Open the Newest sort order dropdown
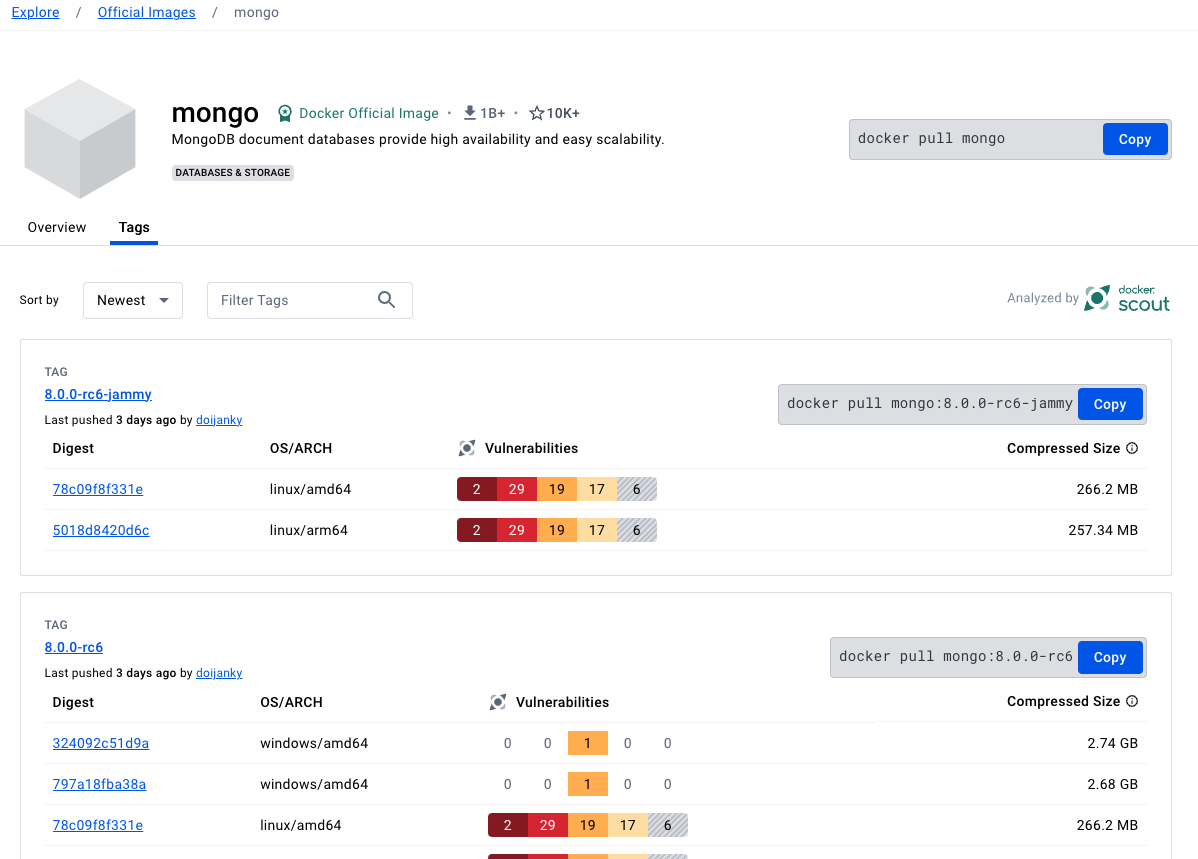 click(132, 300)
